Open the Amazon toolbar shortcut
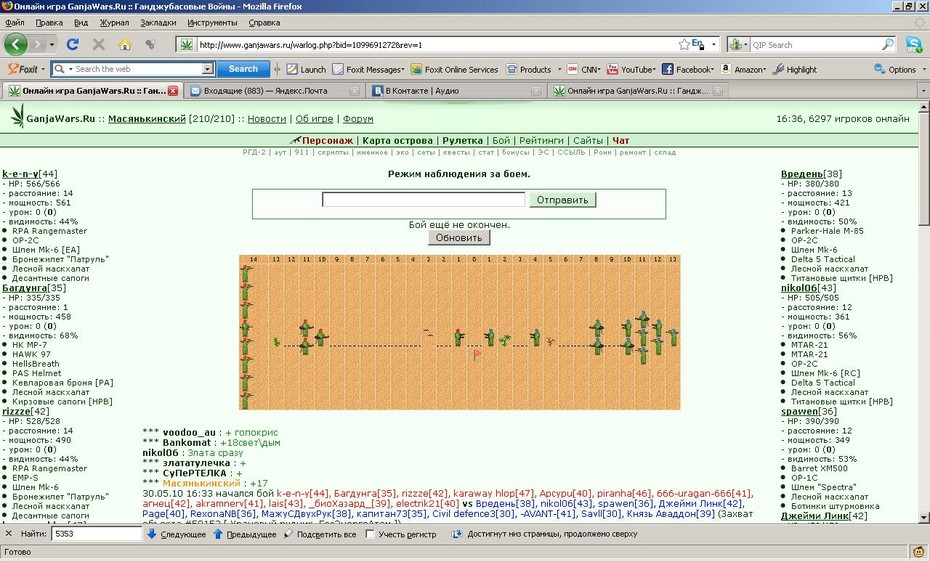The width and height of the screenshot is (930, 562). coord(743,69)
